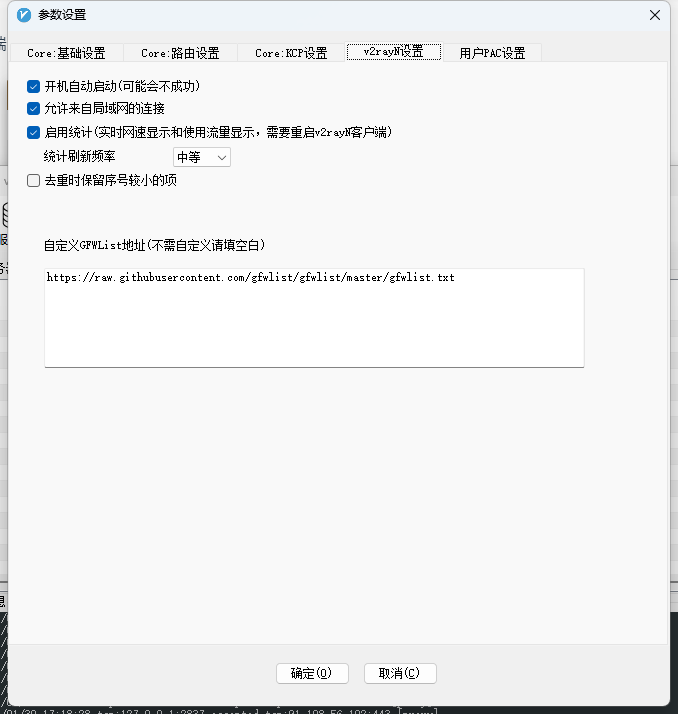This screenshot has height=714, width=678.
Task: Click the gfwlist.txt URL text
Action: point(250,277)
